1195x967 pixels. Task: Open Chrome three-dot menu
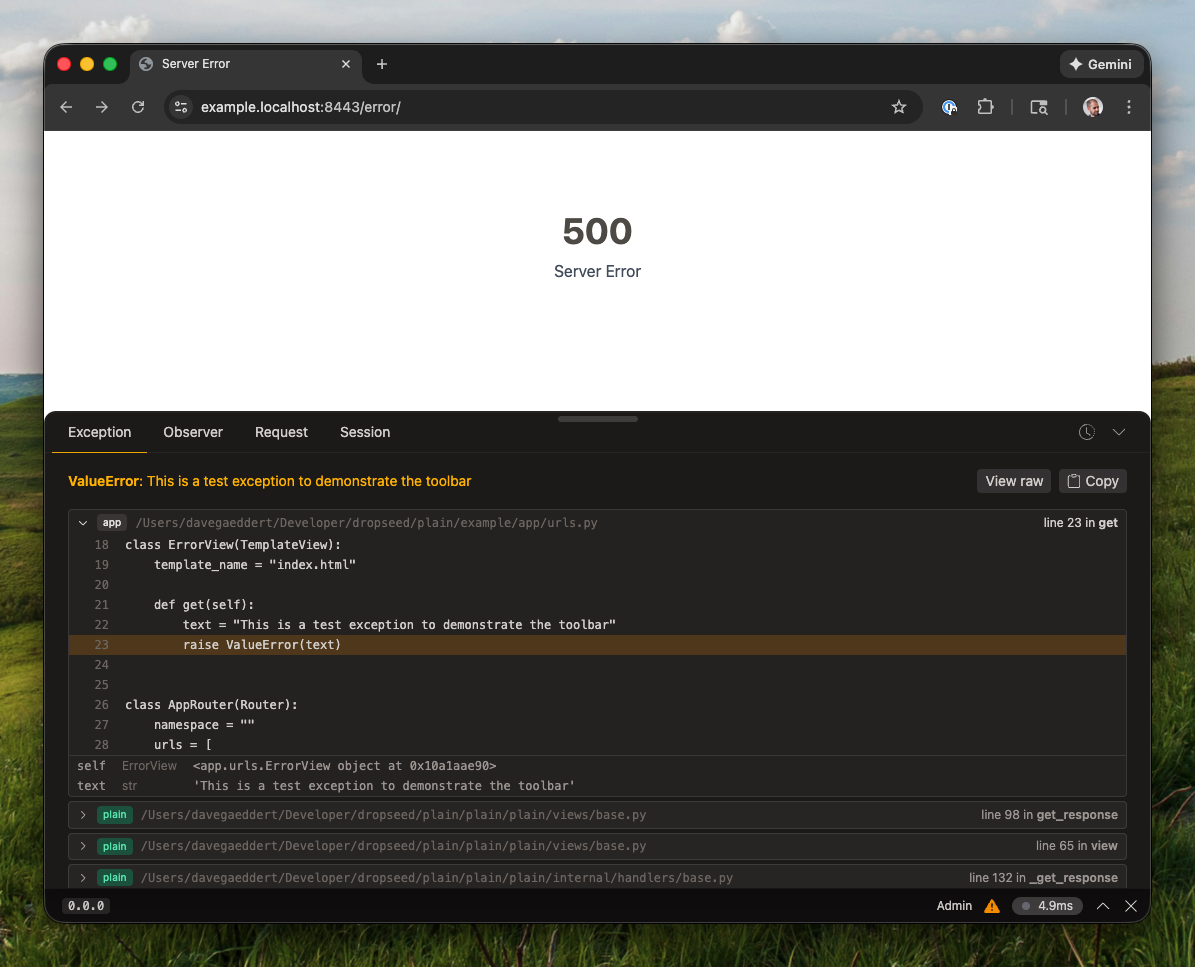tap(1129, 107)
